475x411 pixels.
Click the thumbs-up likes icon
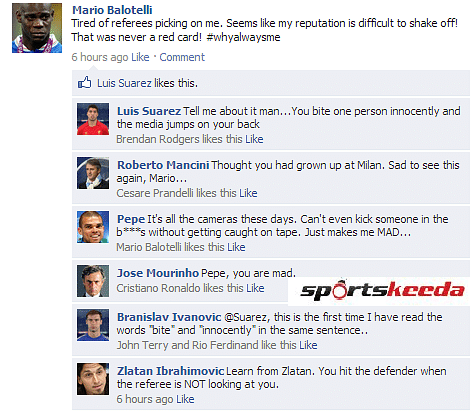[84, 82]
